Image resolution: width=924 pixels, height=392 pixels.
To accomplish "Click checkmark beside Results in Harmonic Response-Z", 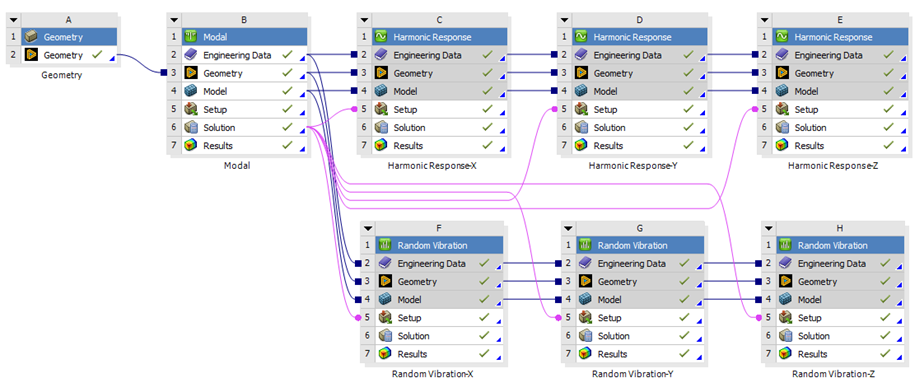I will [x=889, y=146].
